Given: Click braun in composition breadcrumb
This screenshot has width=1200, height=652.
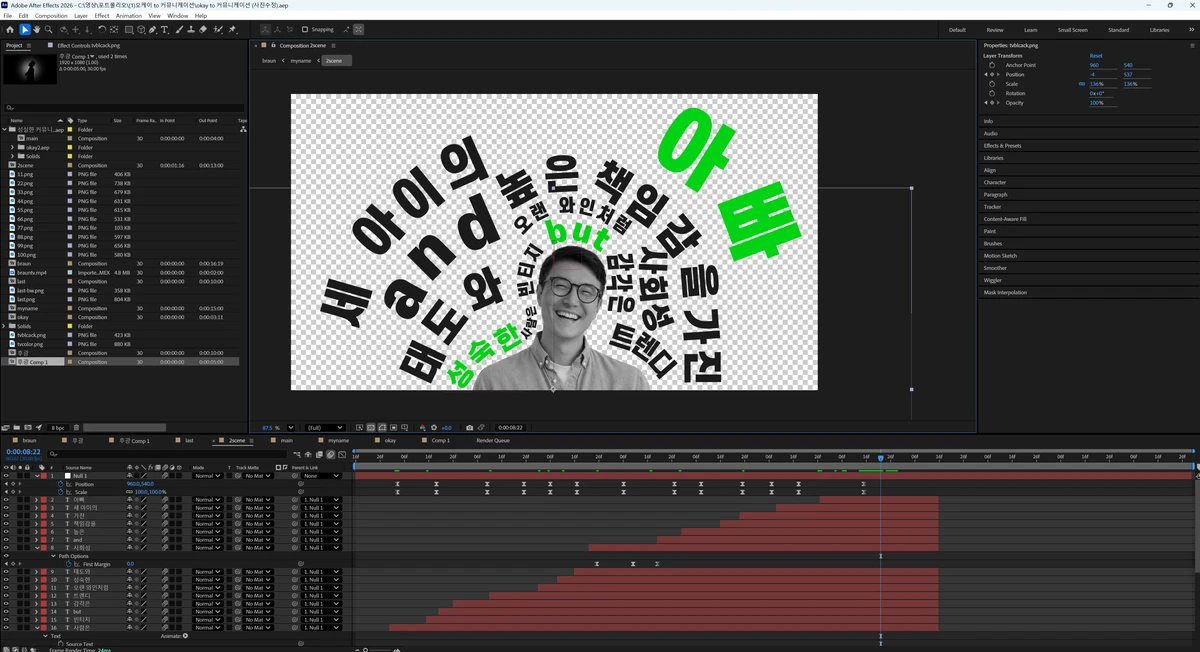Looking at the screenshot, I should 268,61.
